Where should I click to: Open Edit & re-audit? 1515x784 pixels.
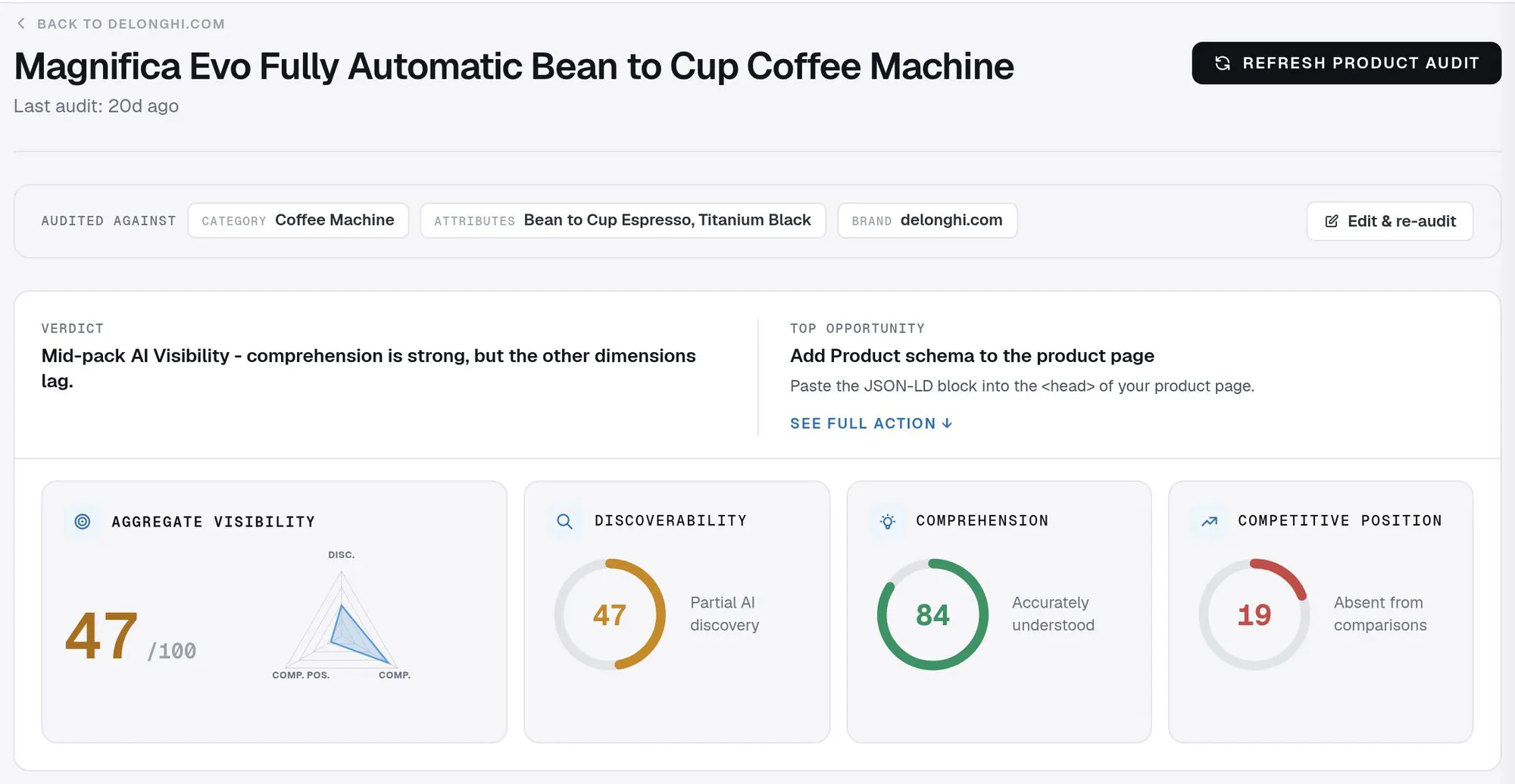[1389, 221]
